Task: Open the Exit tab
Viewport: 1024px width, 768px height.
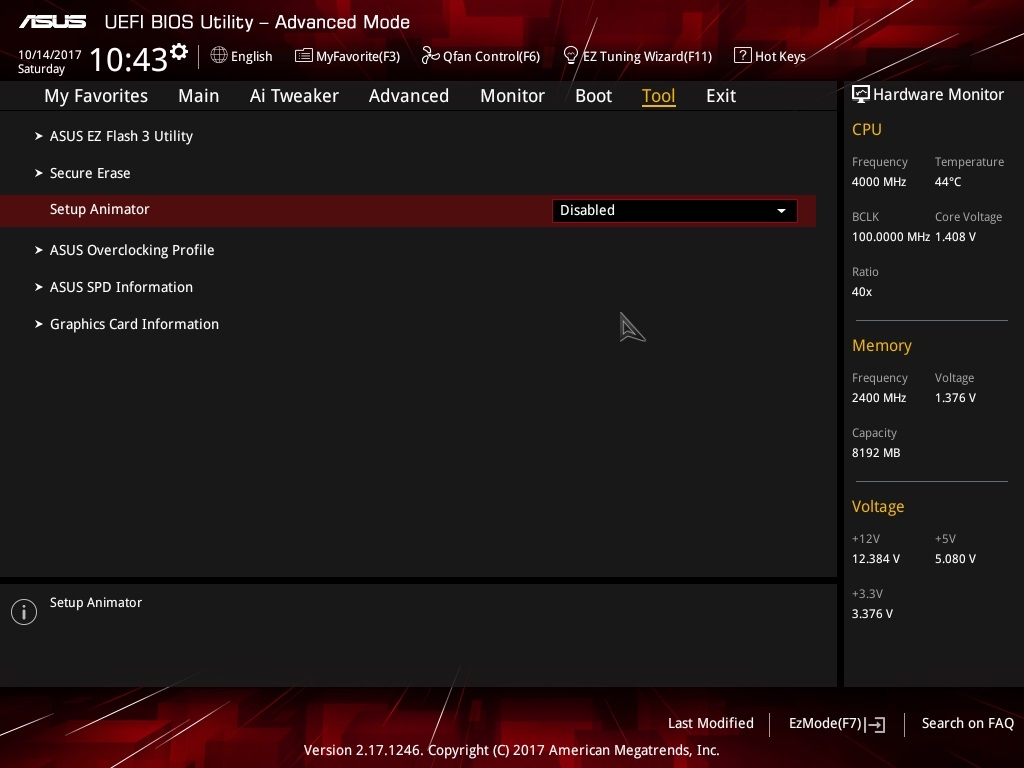Action: pos(721,96)
